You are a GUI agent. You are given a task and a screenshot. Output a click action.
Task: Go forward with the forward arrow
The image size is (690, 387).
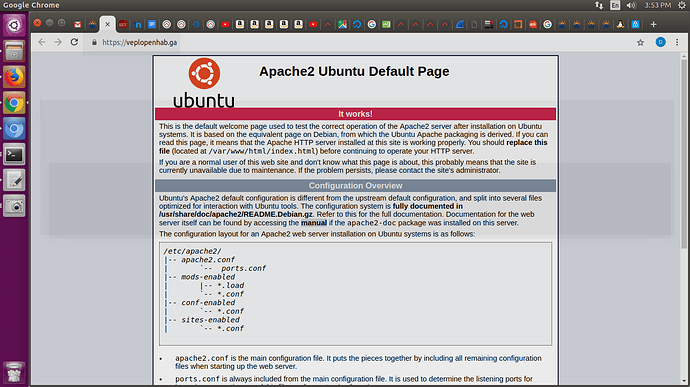click(58, 42)
